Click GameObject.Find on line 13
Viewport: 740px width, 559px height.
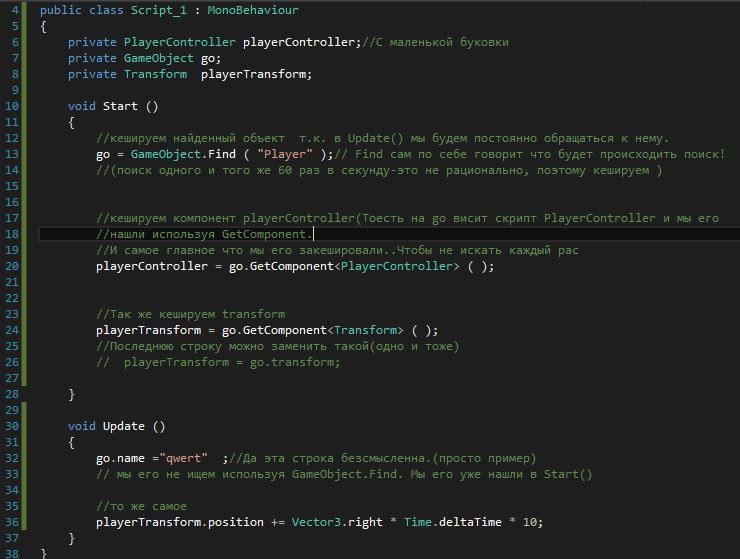[x=183, y=154]
